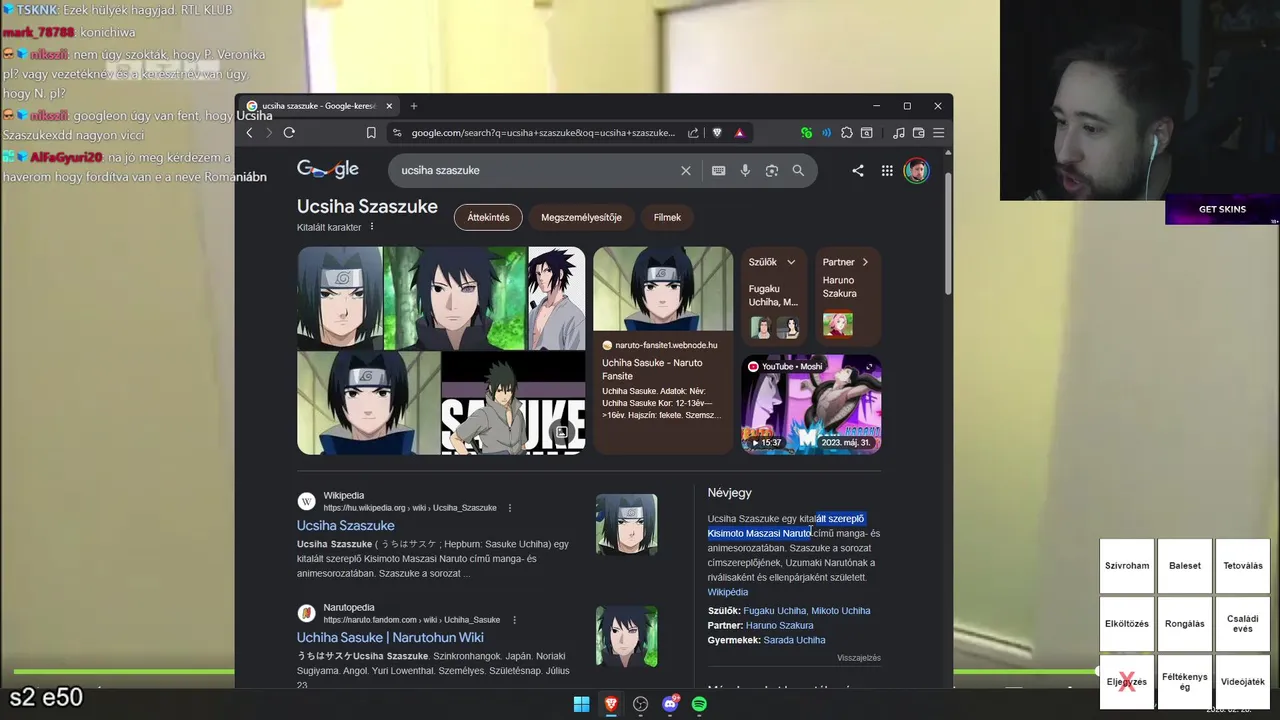The height and width of the screenshot is (720, 1280).
Task: Start voice search with microphone icon
Action: click(745, 171)
